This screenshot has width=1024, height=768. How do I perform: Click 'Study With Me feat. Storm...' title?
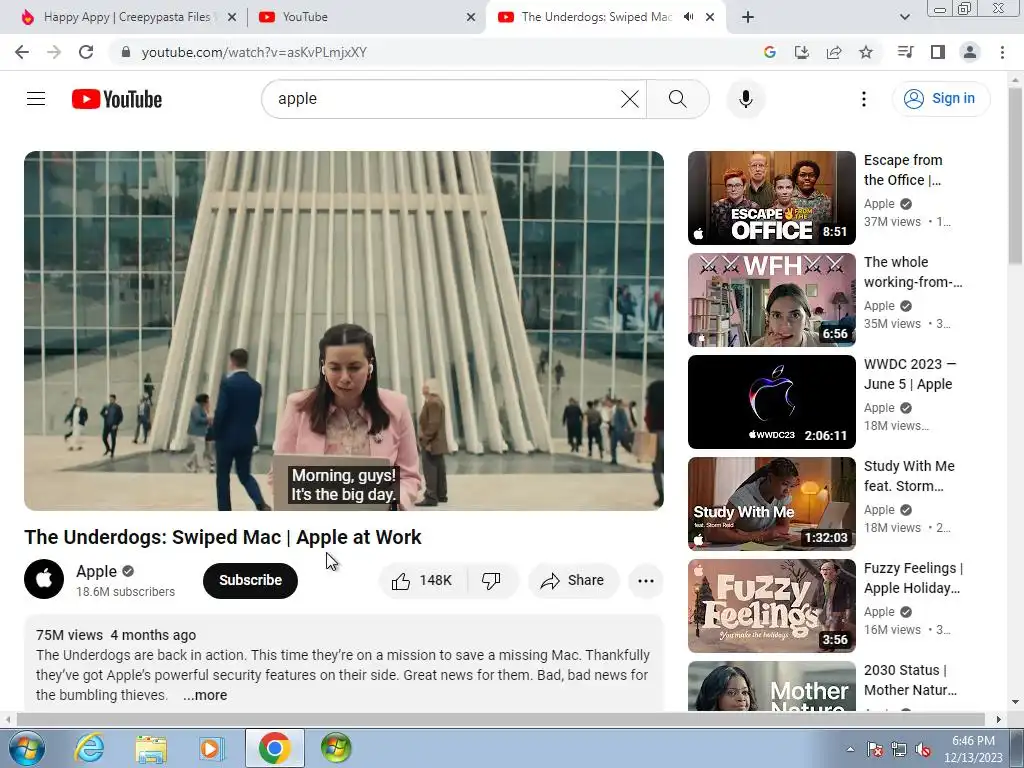point(909,475)
